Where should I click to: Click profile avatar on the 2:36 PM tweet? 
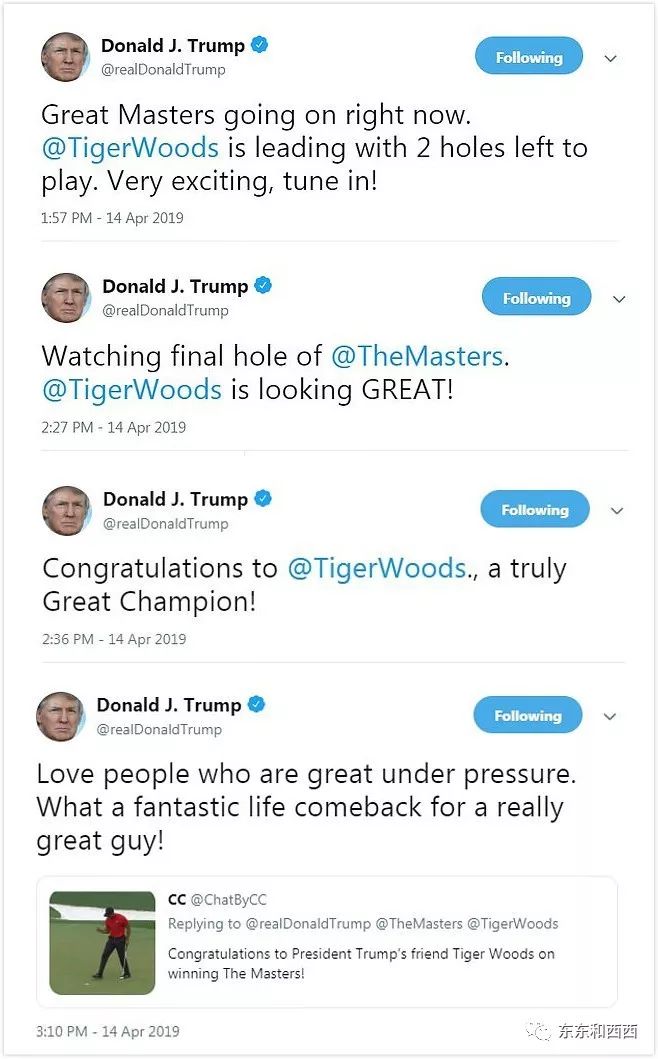coord(67,511)
